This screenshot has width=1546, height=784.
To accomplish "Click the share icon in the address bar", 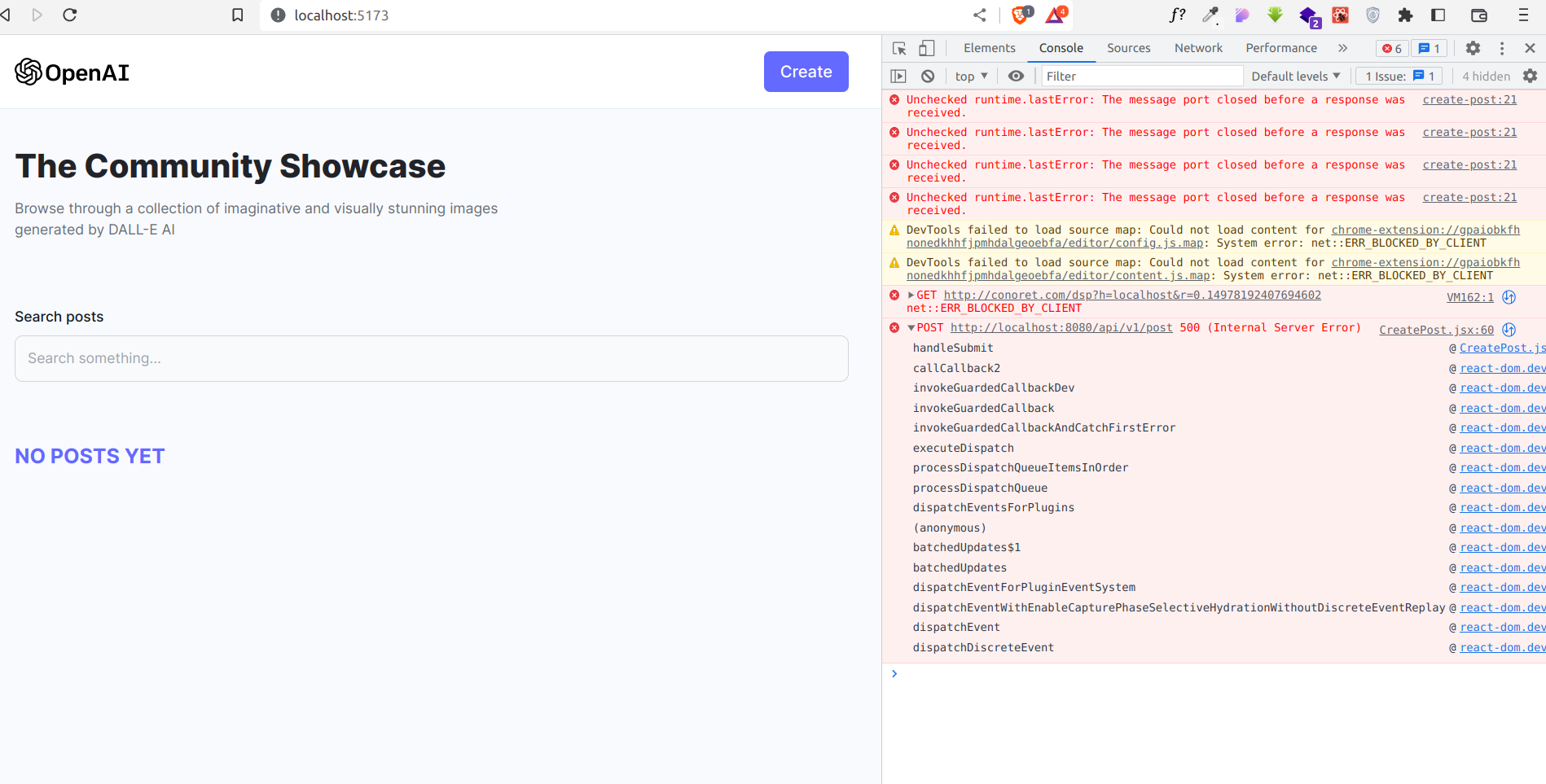I will [980, 15].
